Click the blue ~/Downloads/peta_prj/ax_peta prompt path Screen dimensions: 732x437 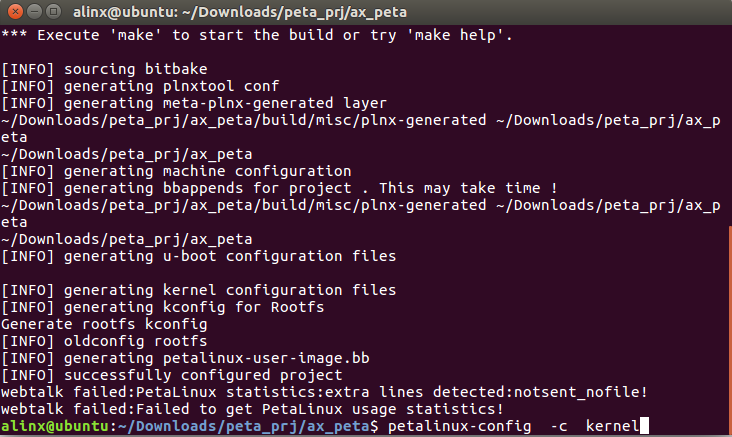[244, 426]
